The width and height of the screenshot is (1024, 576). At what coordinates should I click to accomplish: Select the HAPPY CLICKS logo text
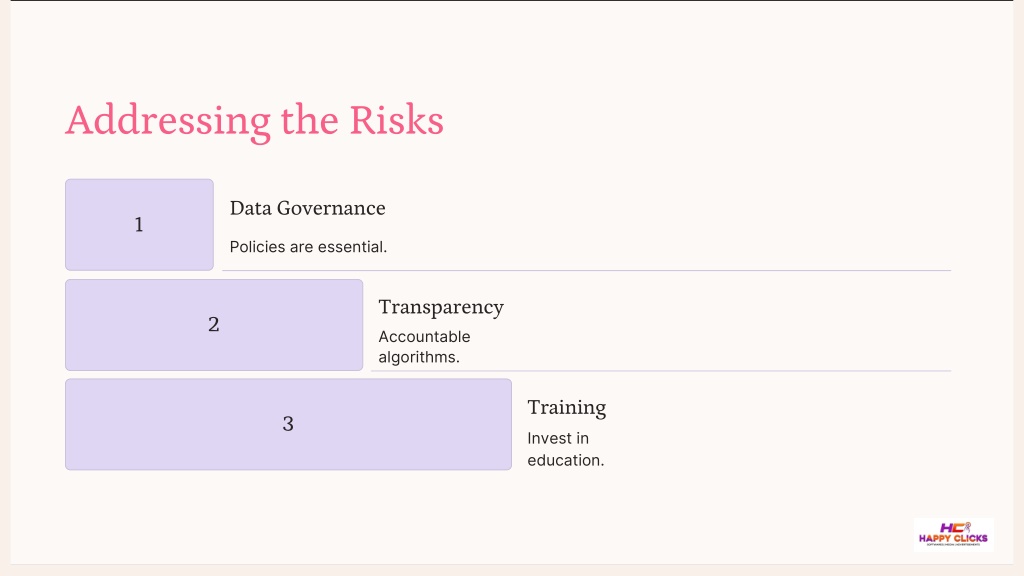coord(953,539)
